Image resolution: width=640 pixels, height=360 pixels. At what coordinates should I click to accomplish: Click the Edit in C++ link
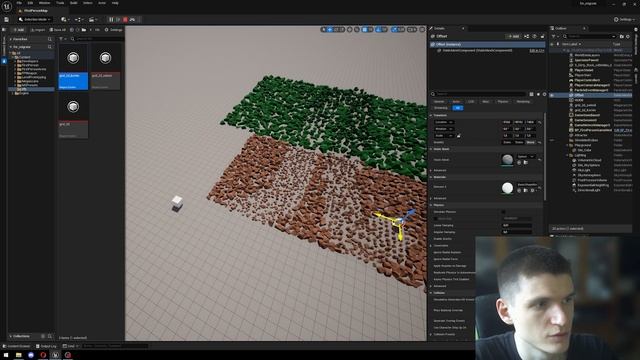pyautogui.click(x=537, y=51)
